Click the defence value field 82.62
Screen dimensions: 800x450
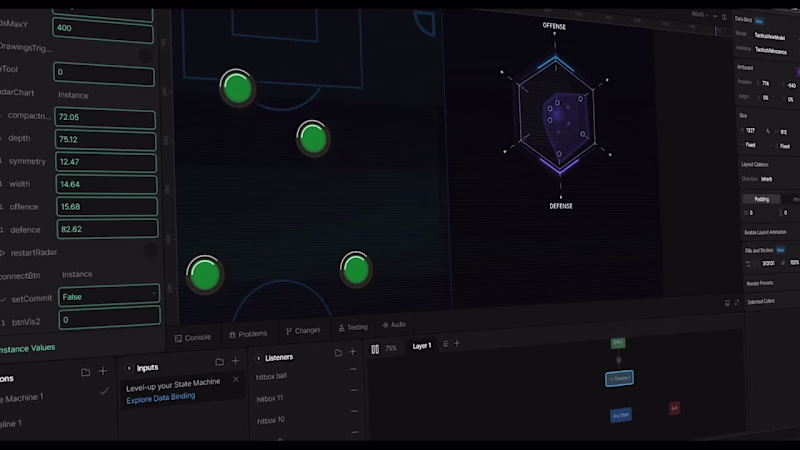tap(107, 229)
